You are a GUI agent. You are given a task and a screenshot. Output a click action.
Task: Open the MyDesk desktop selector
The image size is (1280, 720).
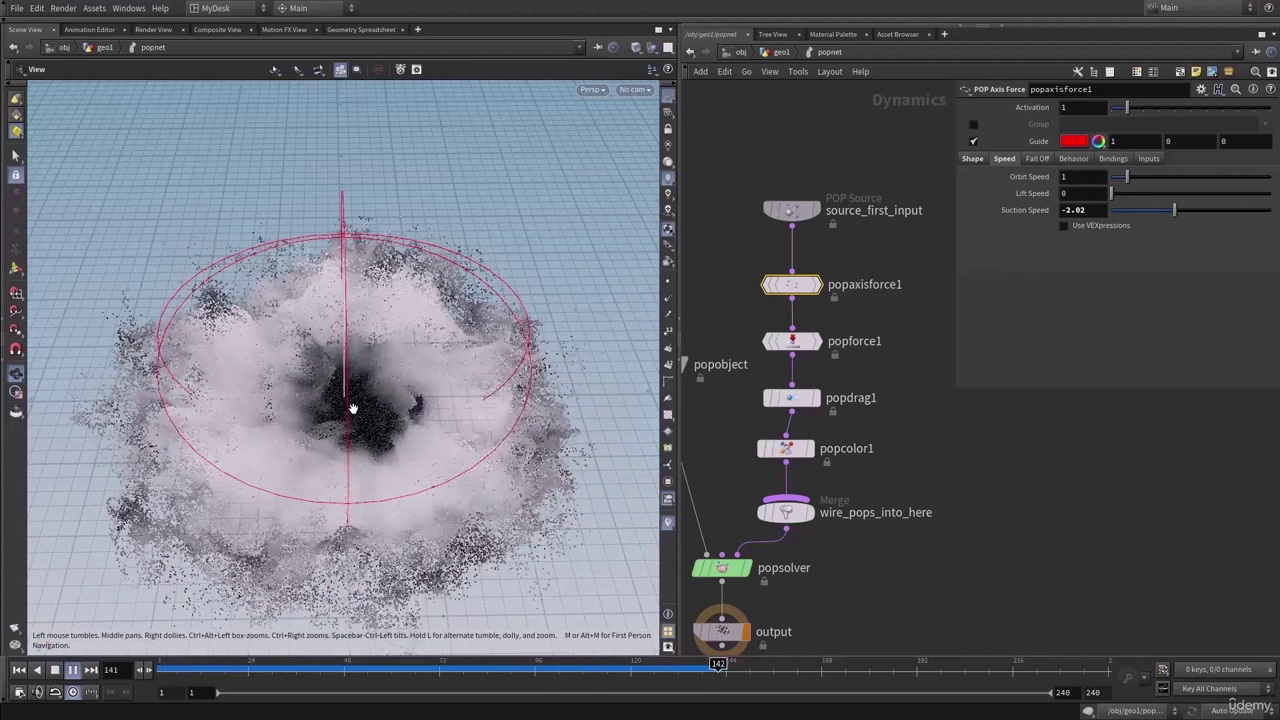pos(227,8)
